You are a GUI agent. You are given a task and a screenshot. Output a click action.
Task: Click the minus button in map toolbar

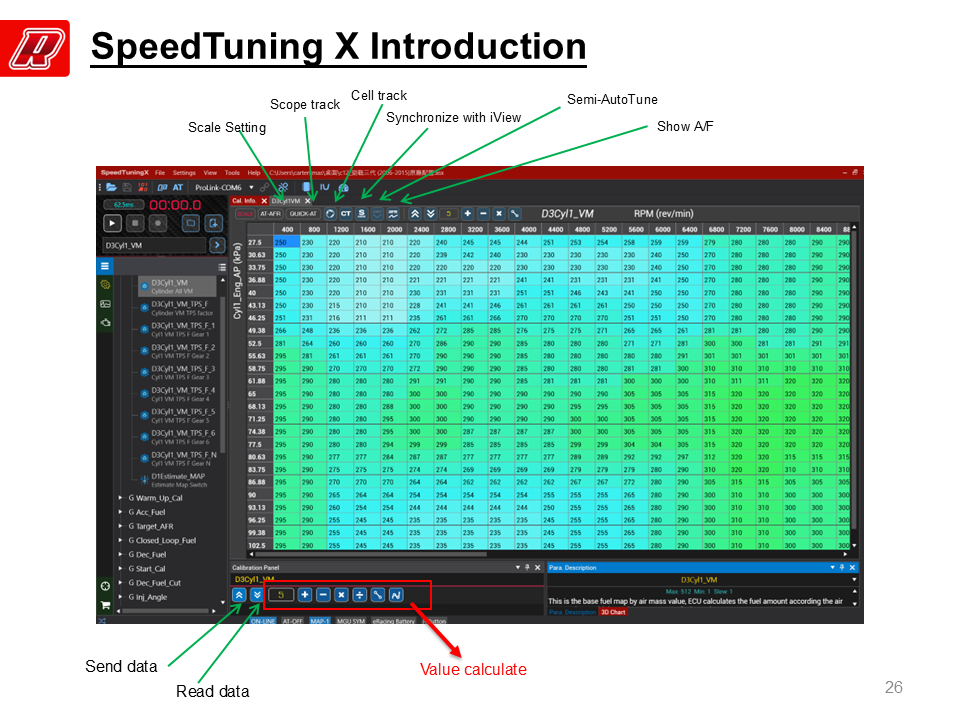[x=483, y=214]
